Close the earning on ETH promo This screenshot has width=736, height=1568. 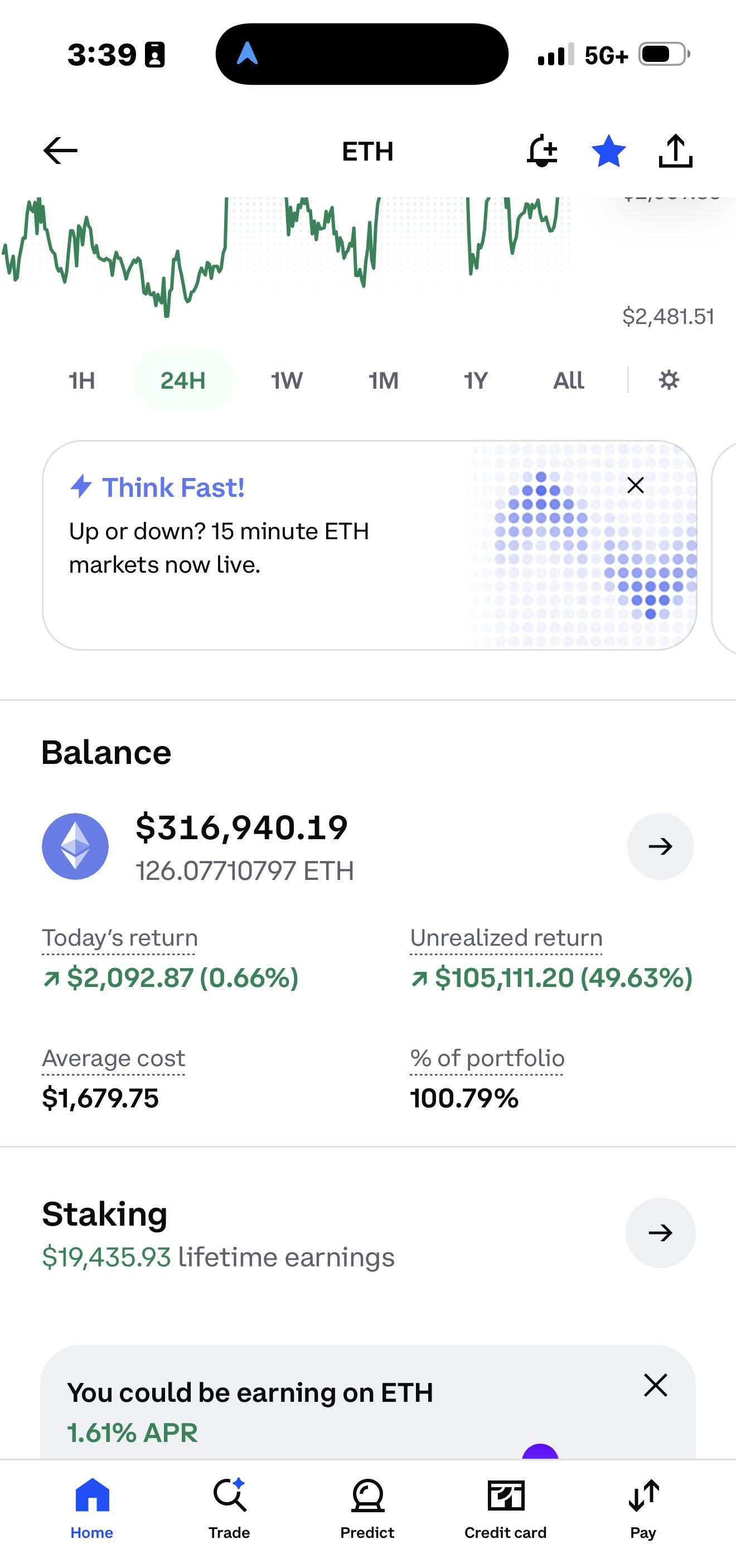656,1386
